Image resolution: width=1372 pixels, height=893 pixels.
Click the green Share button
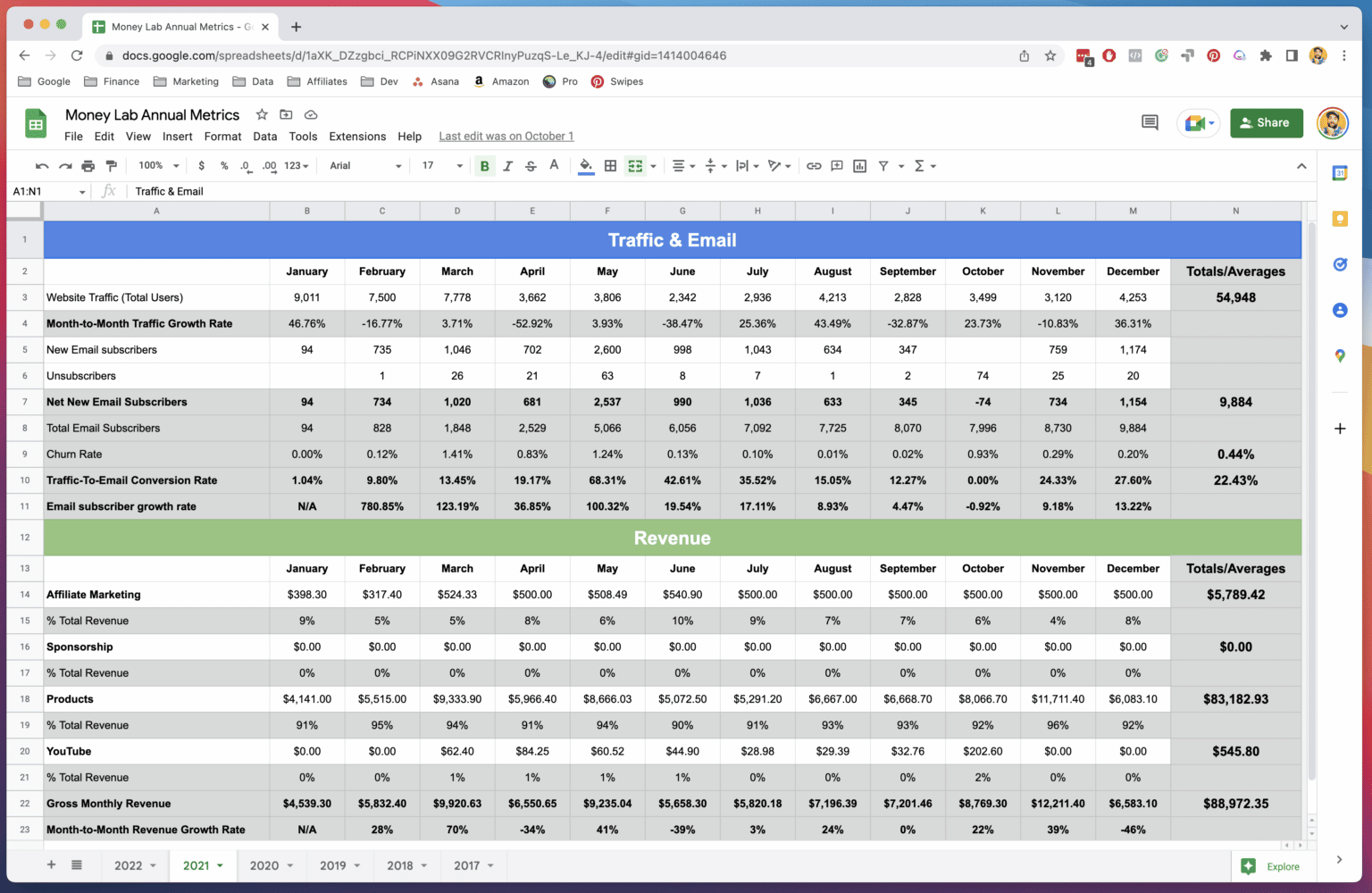(x=1266, y=123)
